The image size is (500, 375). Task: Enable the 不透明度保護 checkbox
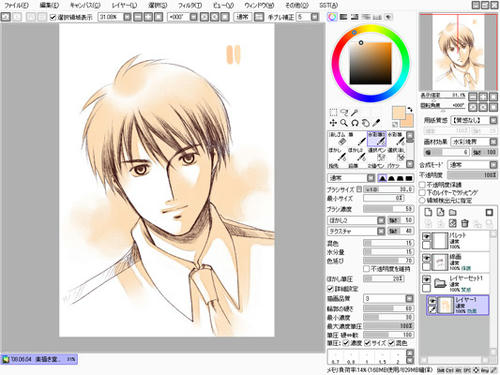422,184
